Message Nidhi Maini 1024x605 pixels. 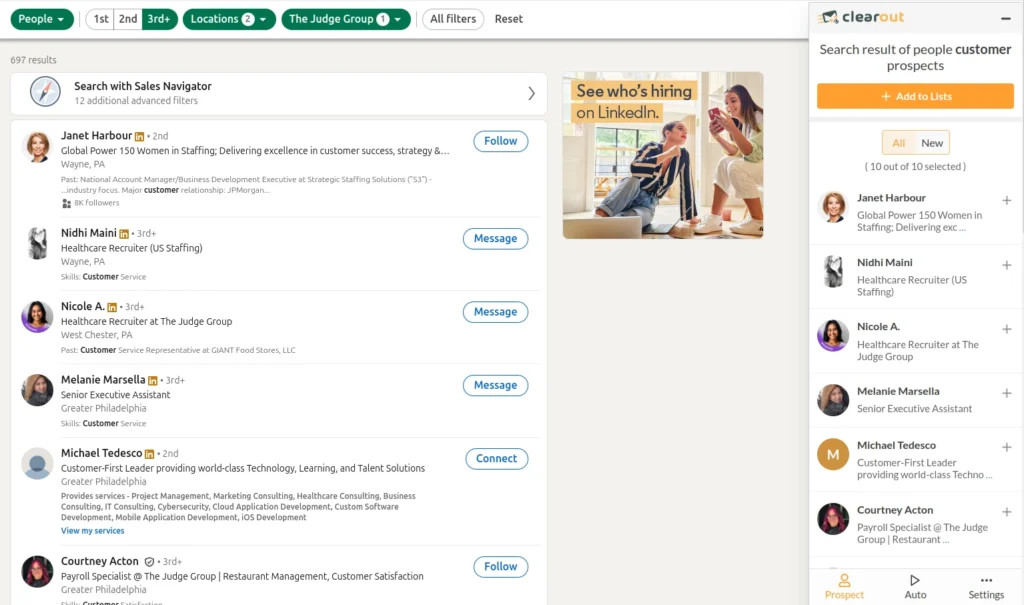(x=495, y=238)
